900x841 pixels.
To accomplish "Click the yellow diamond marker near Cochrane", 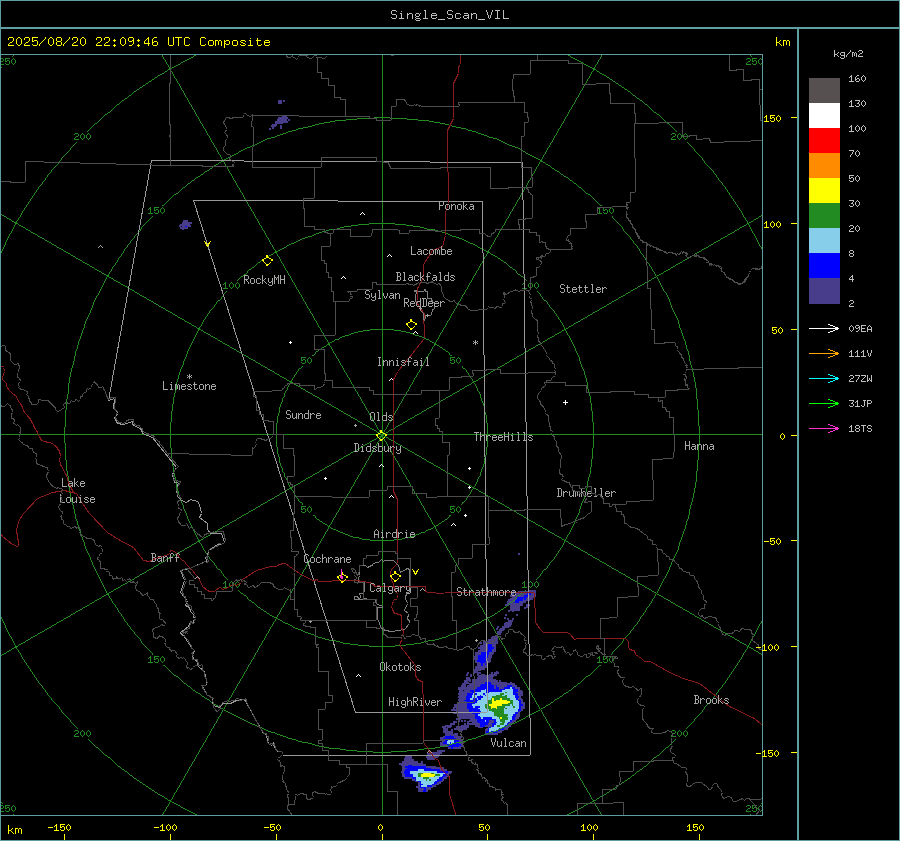I will tap(342, 577).
